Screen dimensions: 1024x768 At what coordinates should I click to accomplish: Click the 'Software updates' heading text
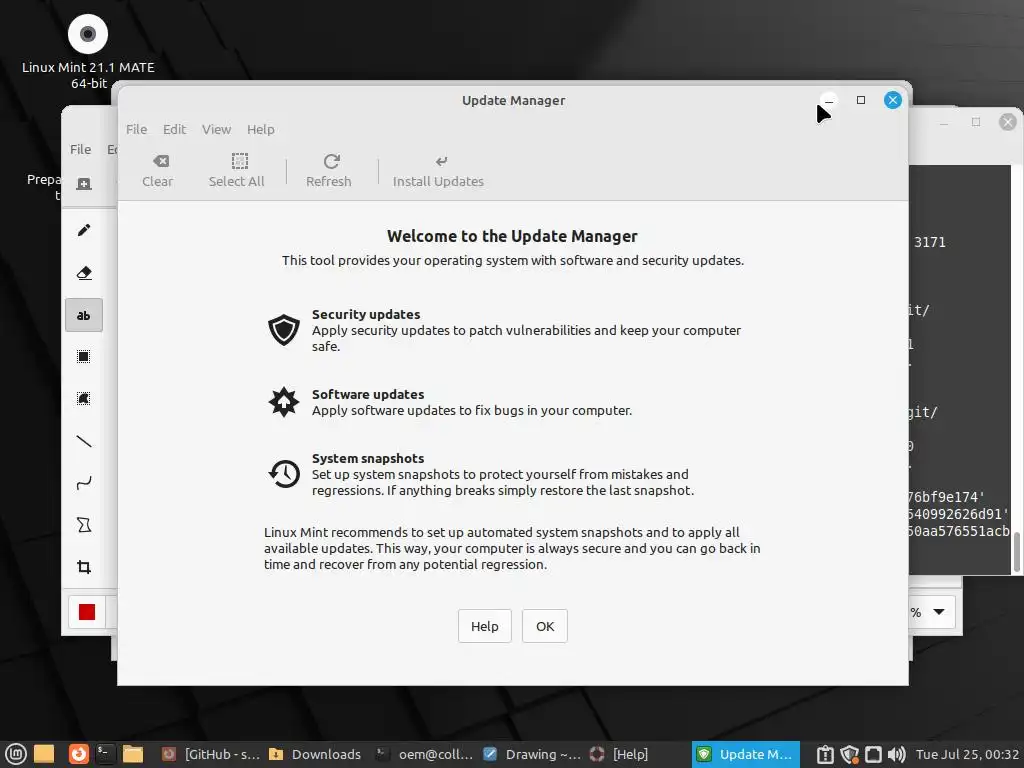click(x=368, y=394)
